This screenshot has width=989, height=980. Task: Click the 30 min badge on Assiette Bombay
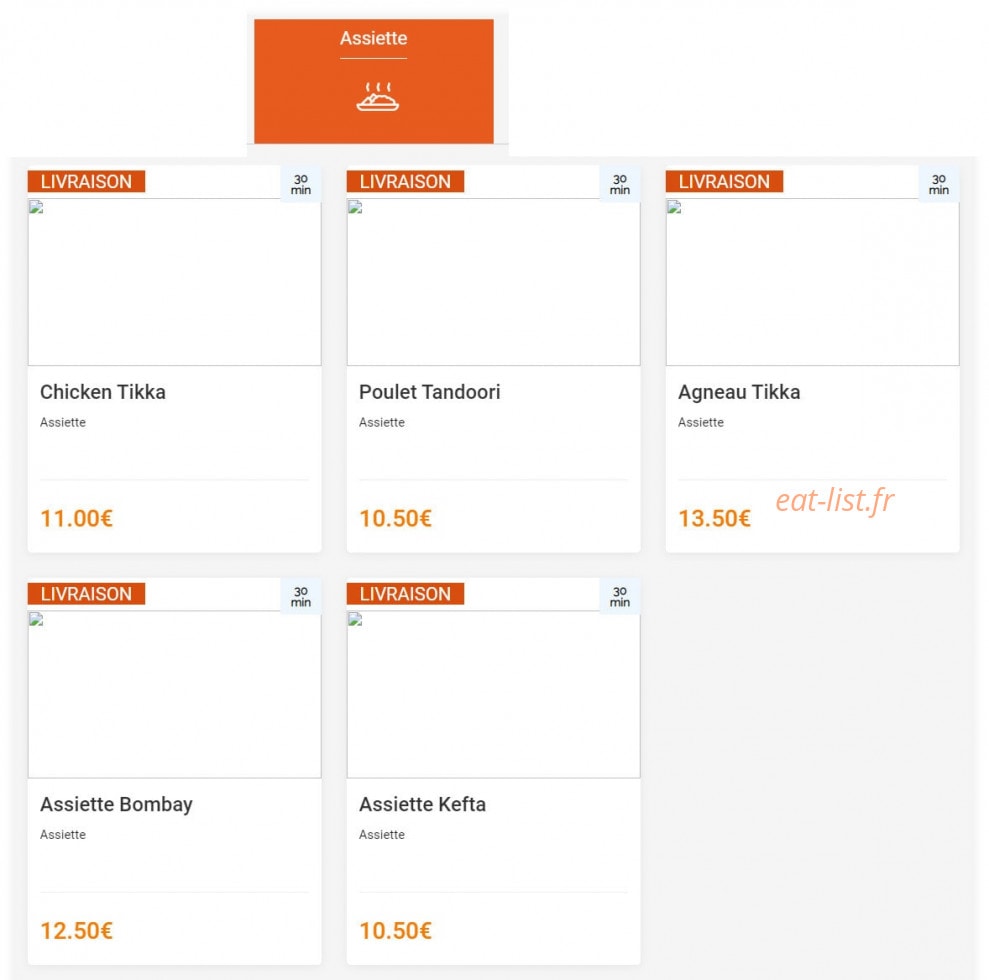pyautogui.click(x=301, y=597)
